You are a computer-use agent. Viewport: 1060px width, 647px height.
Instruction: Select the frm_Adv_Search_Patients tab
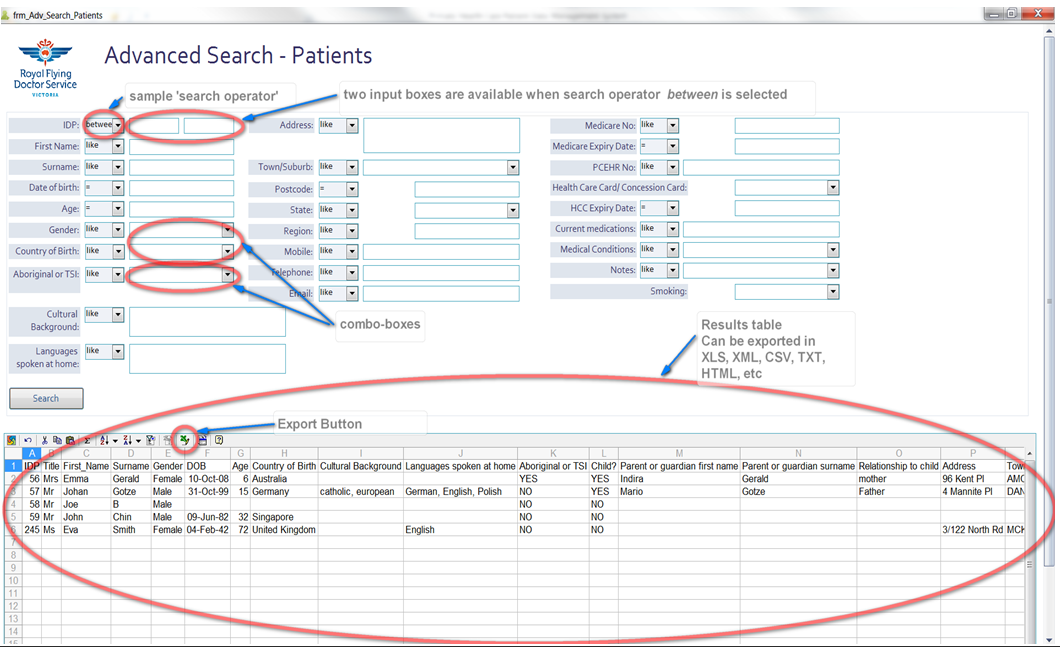[x=55, y=15]
